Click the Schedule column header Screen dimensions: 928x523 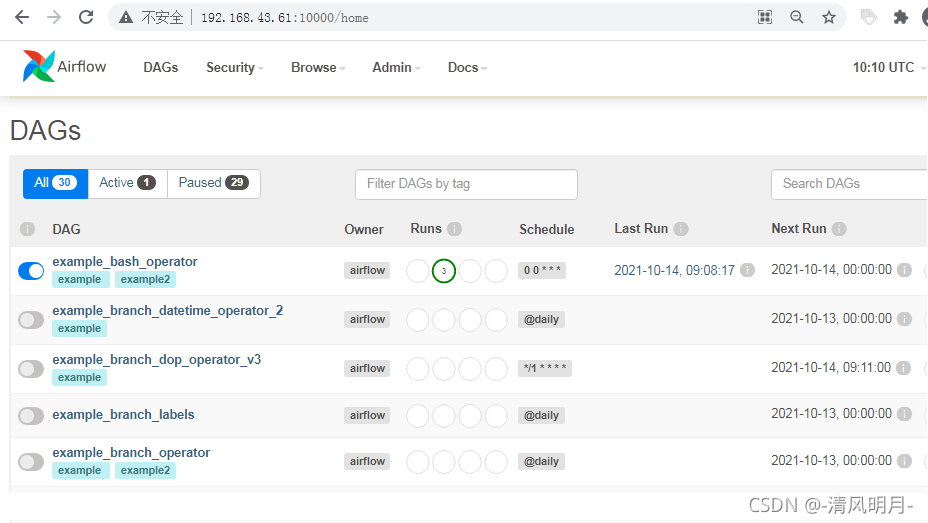[547, 230]
